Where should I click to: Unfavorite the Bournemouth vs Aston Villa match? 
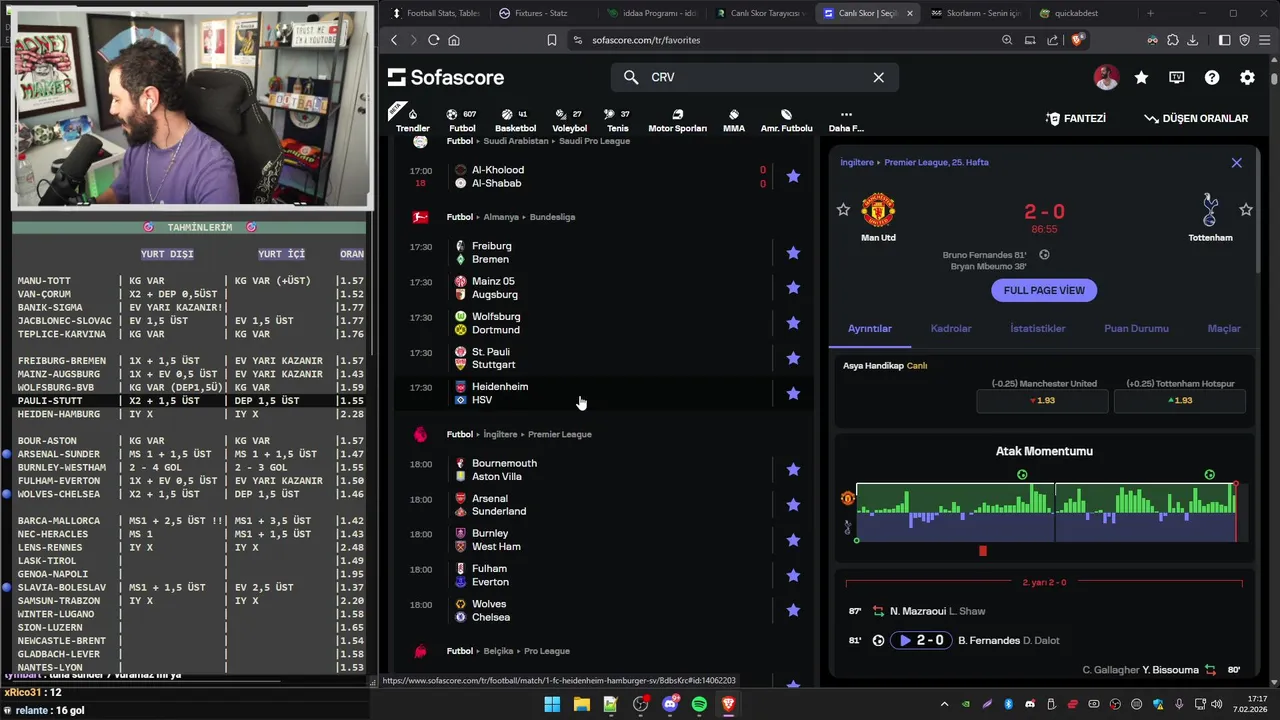click(x=793, y=470)
